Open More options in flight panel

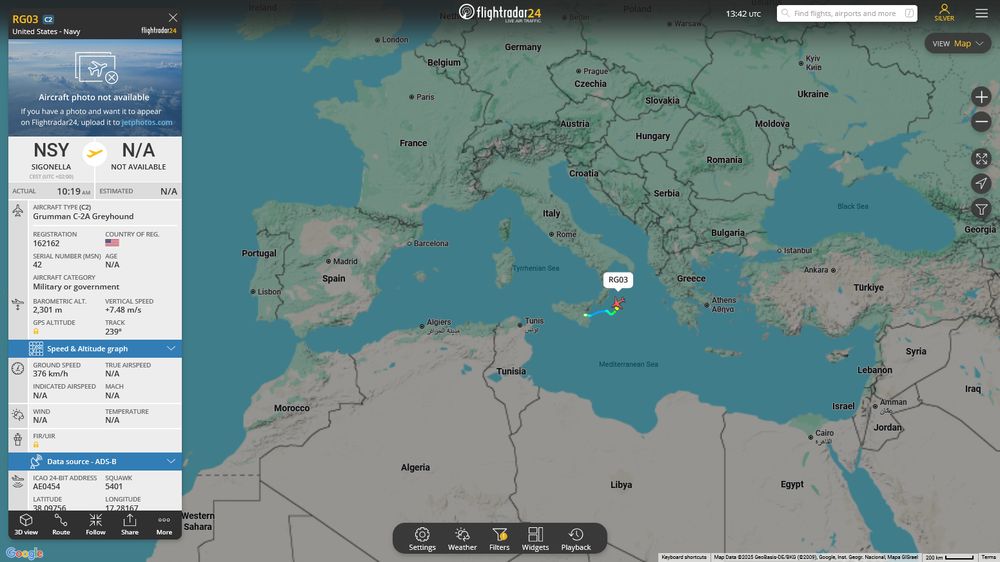click(164, 524)
